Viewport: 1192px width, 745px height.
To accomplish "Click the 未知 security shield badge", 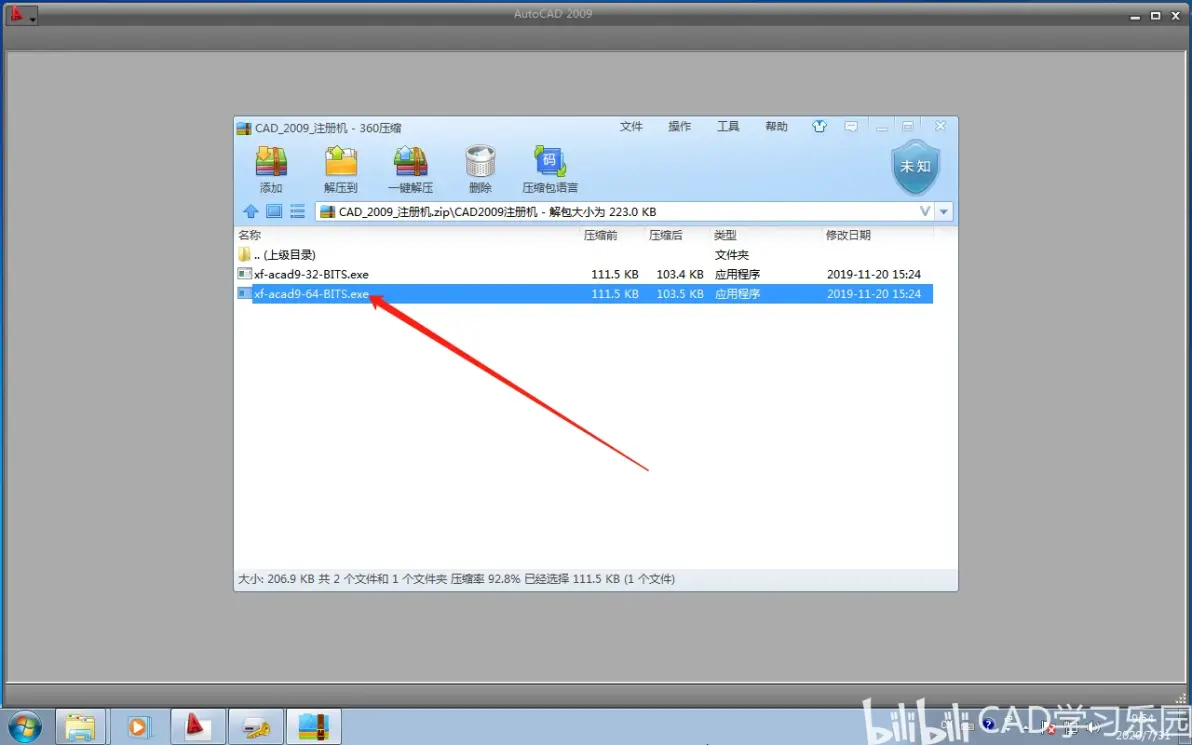I will pyautogui.click(x=915, y=166).
